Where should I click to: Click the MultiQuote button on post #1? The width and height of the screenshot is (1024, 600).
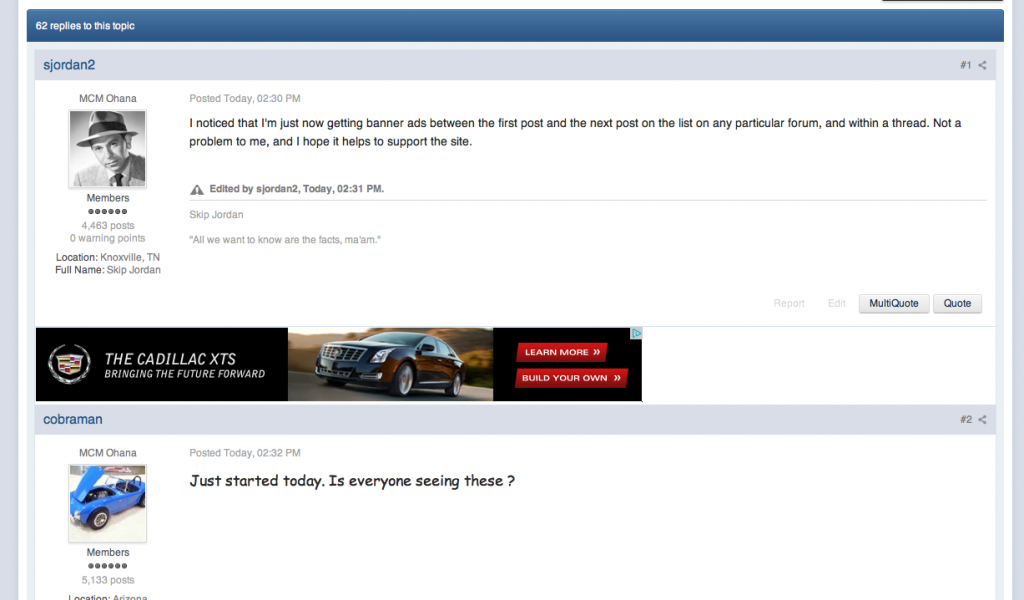[x=894, y=304]
